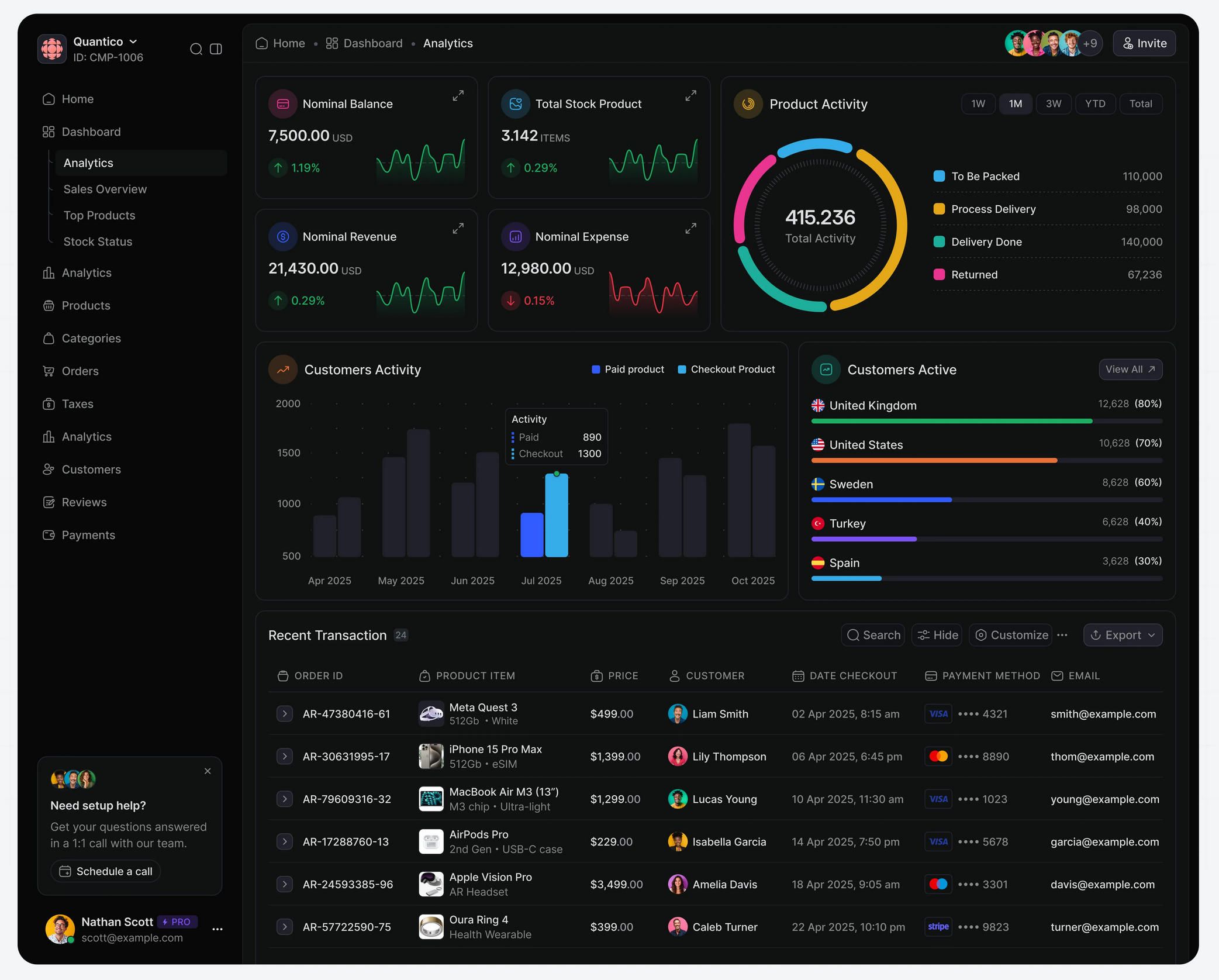Toggle column visibility with the Hide control
This screenshot has height=980, width=1219.
937,635
